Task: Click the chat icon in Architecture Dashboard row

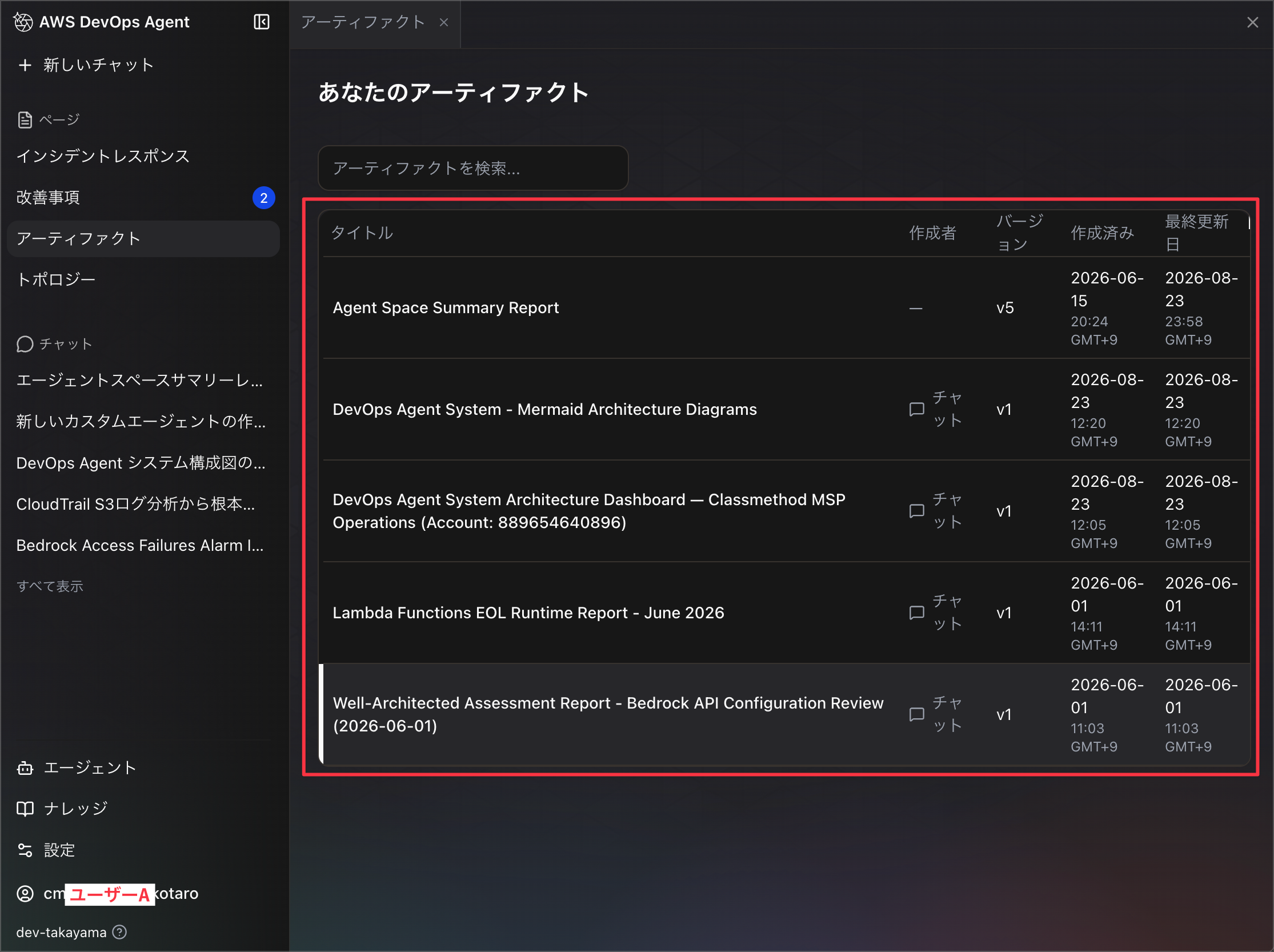Action: click(x=916, y=511)
